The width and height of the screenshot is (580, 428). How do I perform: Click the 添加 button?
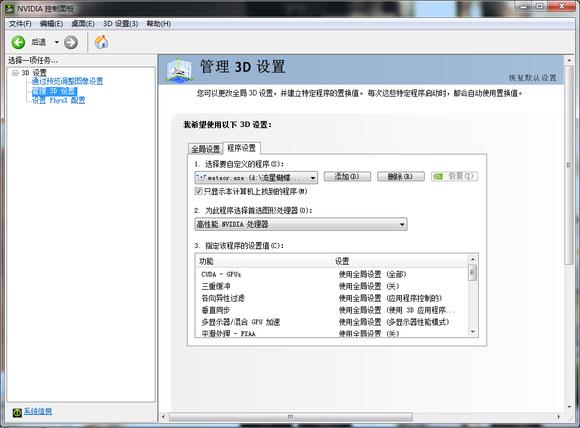coord(347,176)
